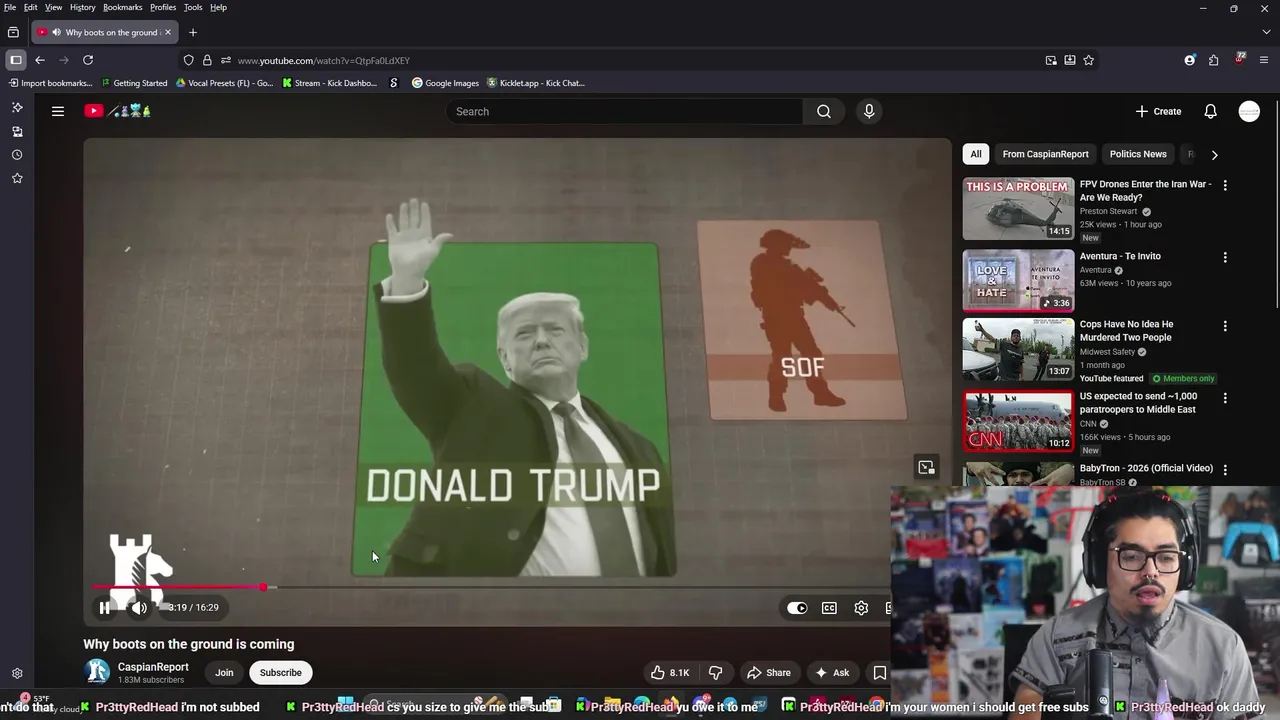Open the CaspianReport channel avatar
Viewport: 1280px width, 720px height.
[x=97, y=672]
